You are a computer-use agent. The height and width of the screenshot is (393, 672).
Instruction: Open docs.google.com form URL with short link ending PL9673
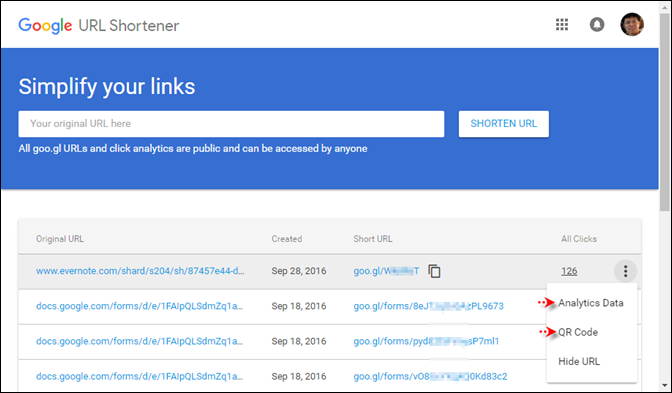point(139,306)
